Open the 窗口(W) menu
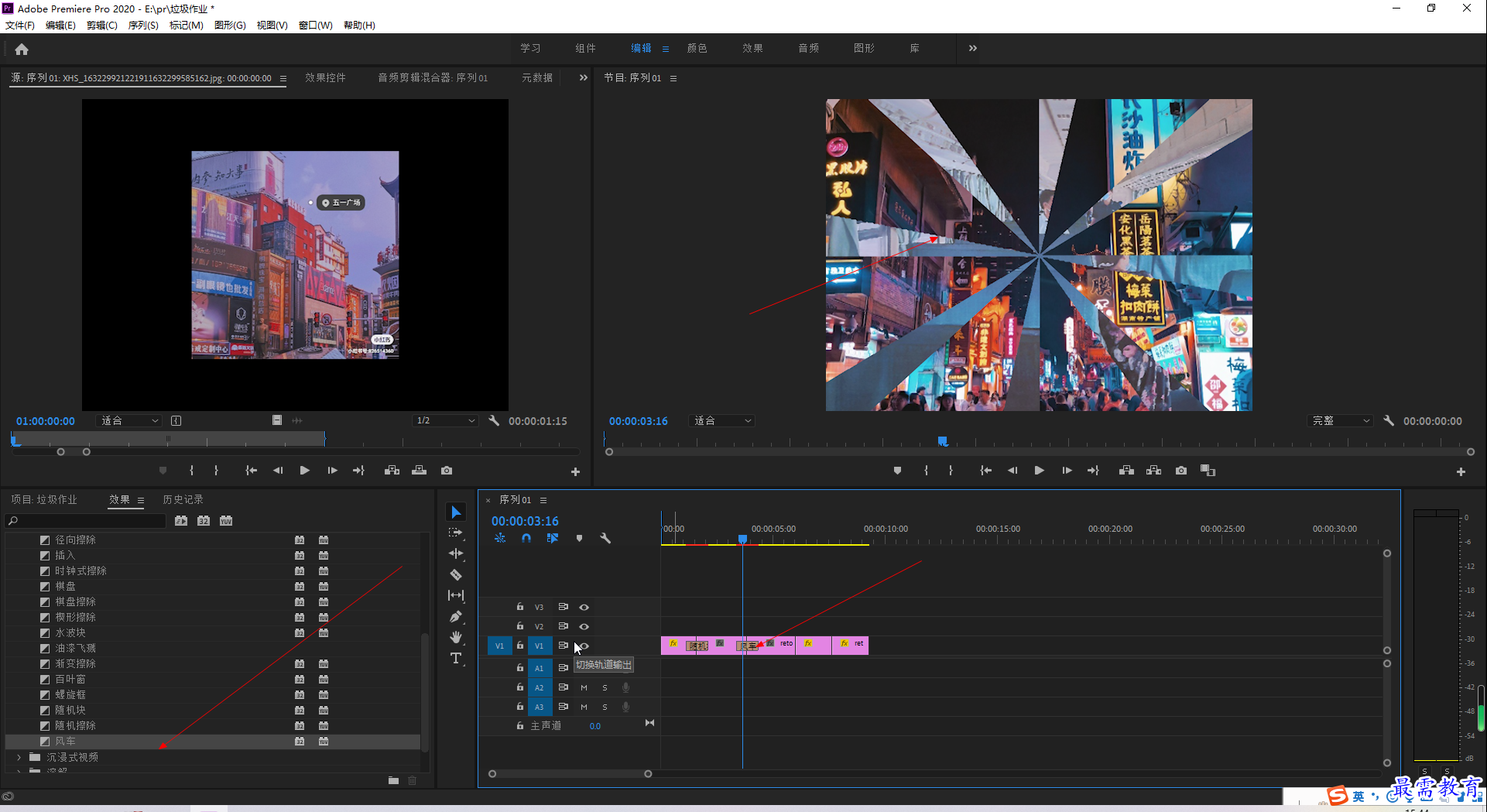 click(315, 26)
